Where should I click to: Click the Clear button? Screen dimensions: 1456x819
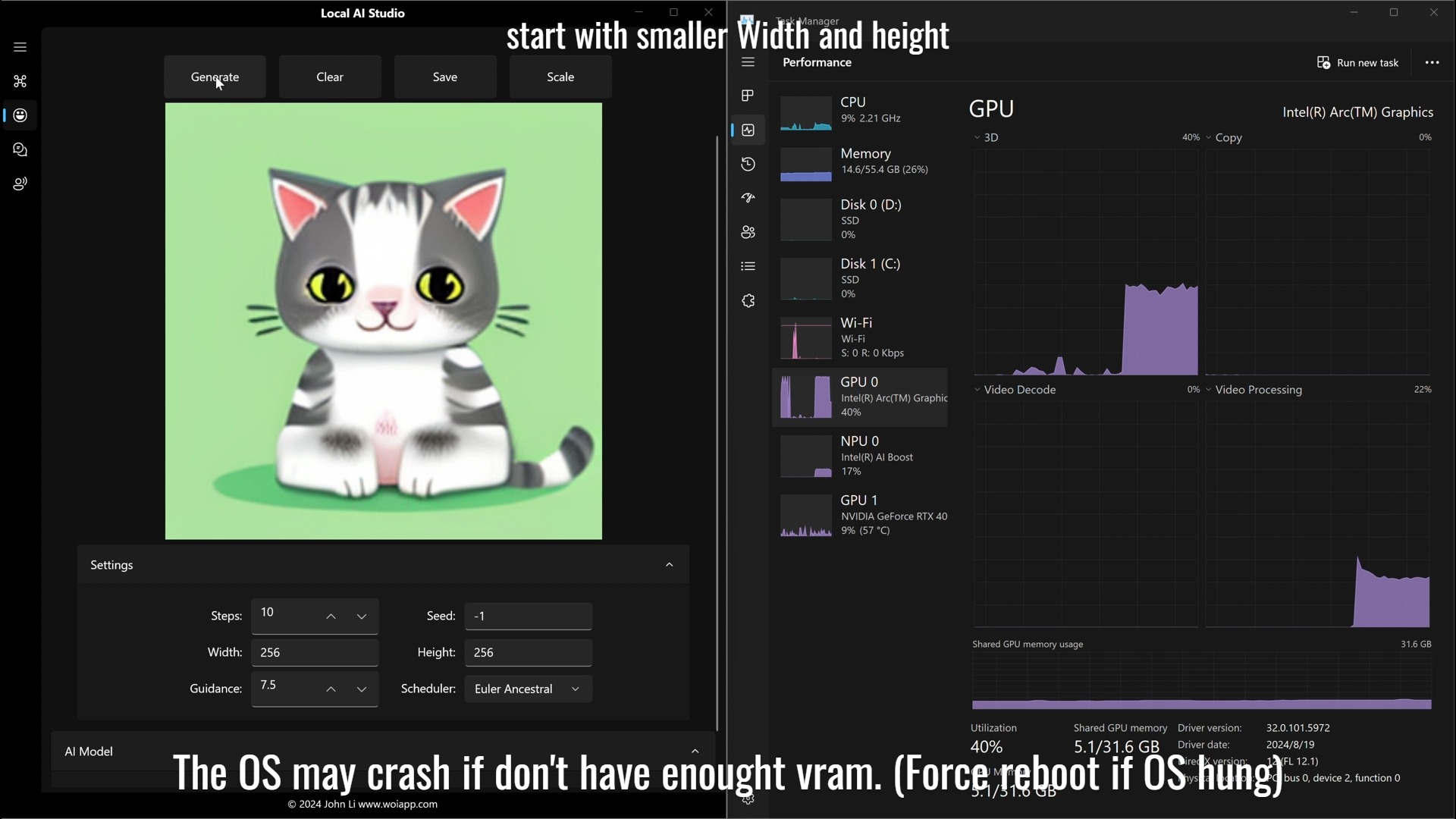pyautogui.click(x=330, y=76)
